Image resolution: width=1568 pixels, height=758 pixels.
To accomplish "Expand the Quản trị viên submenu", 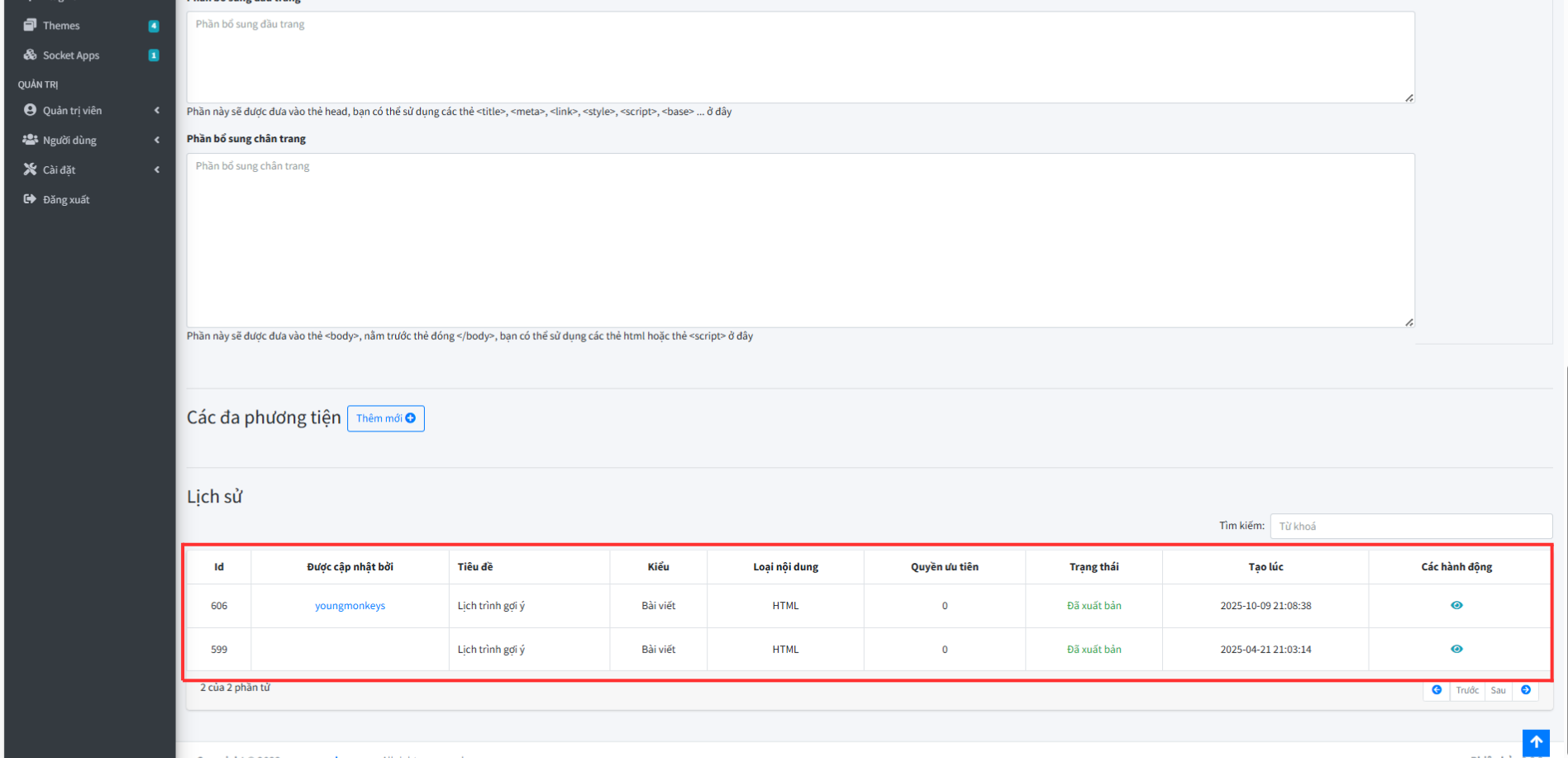I will tap(156, 111).
